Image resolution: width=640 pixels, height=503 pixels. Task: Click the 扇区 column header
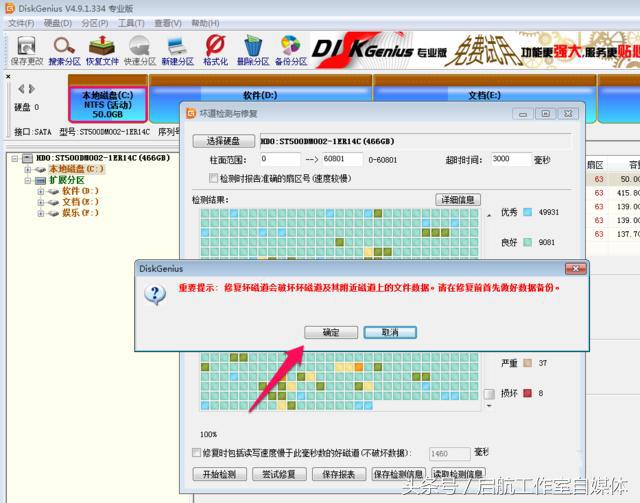coord(595,165)
